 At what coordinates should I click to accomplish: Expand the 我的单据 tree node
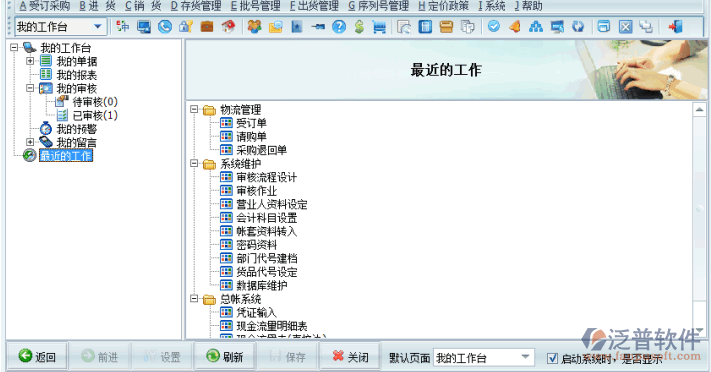30,61
